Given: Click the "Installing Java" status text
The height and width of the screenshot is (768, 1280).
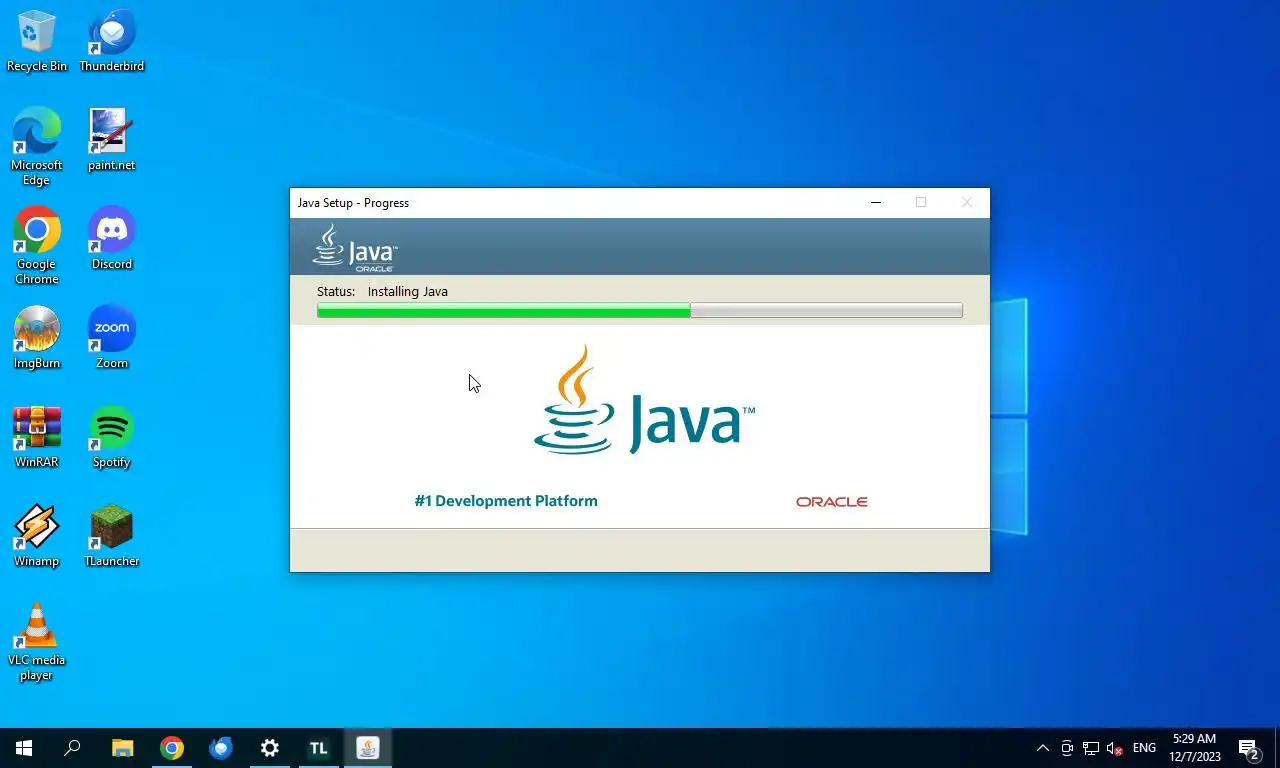Looking at the screenshot, I should (408, 292).
